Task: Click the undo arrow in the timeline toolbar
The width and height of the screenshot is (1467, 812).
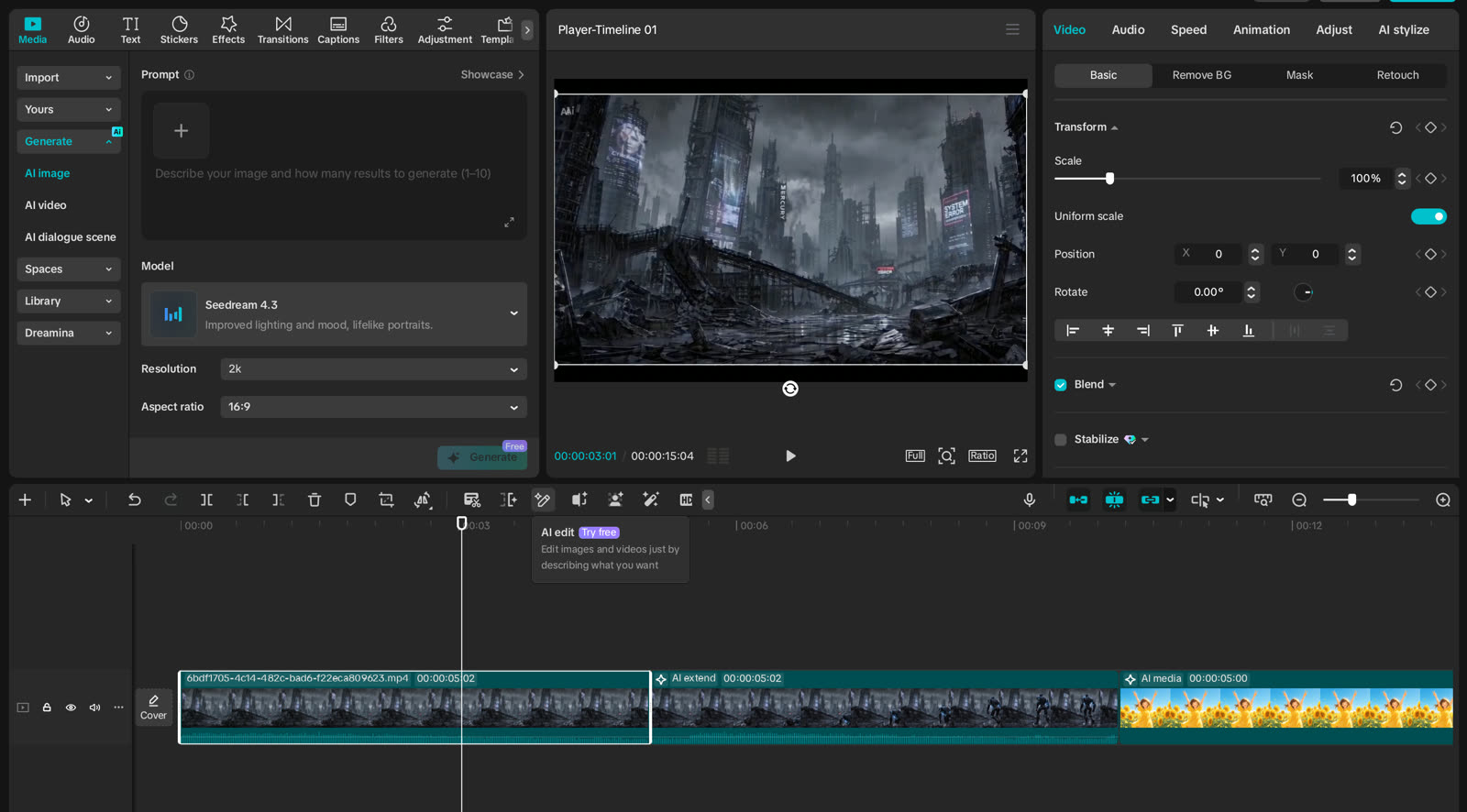Action: click(x=135, y=499)
